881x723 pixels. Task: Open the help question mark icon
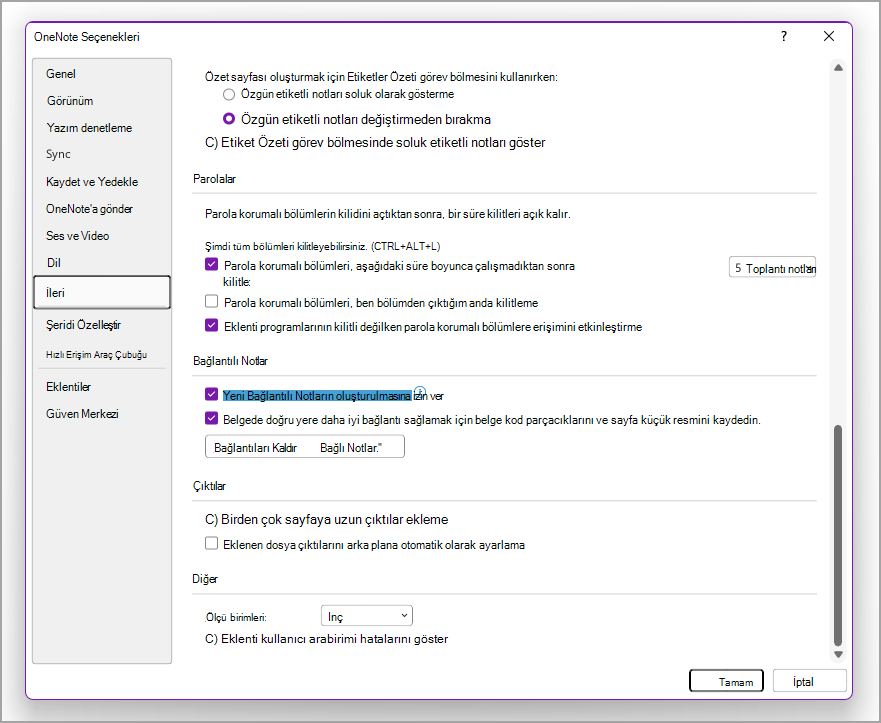tap(784, 37)
